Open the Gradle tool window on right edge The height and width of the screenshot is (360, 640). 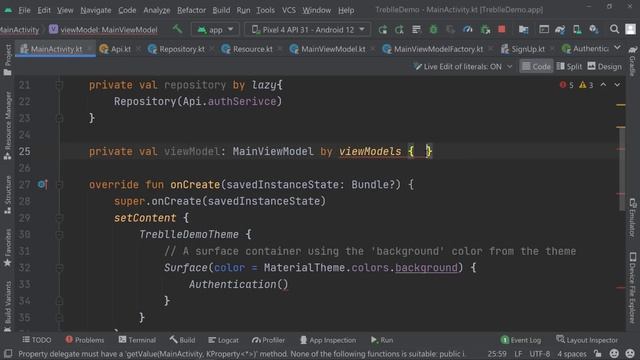coord(633,60)
